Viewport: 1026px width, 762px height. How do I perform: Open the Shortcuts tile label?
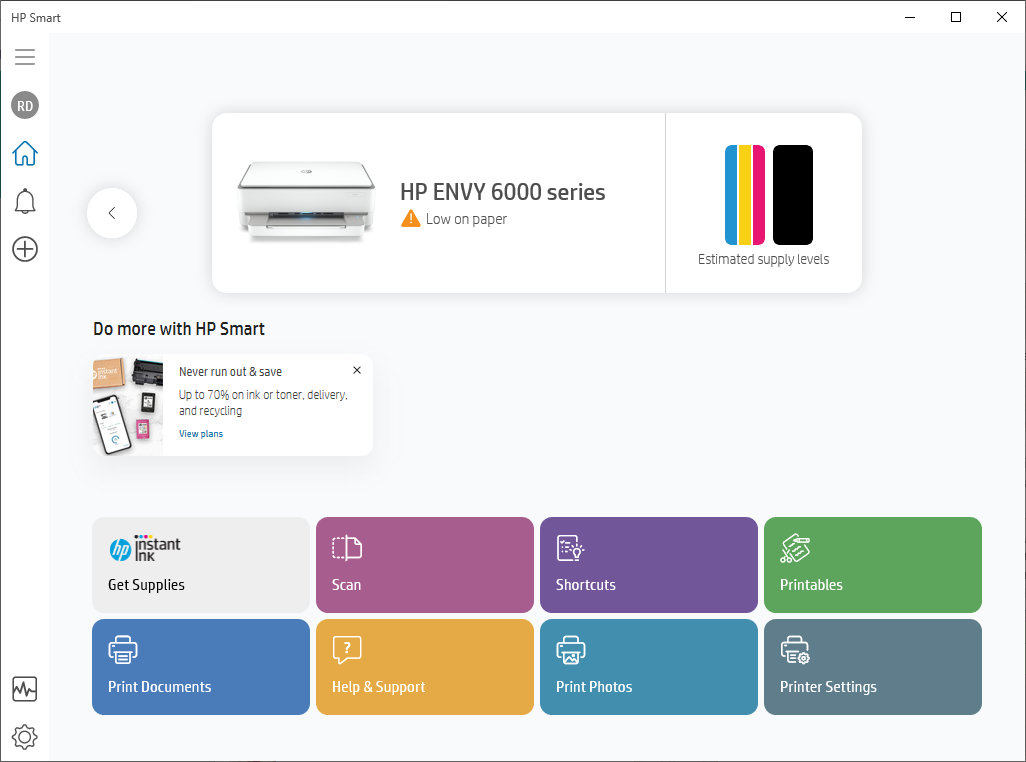pyautogui.click(x=586, y=585)
